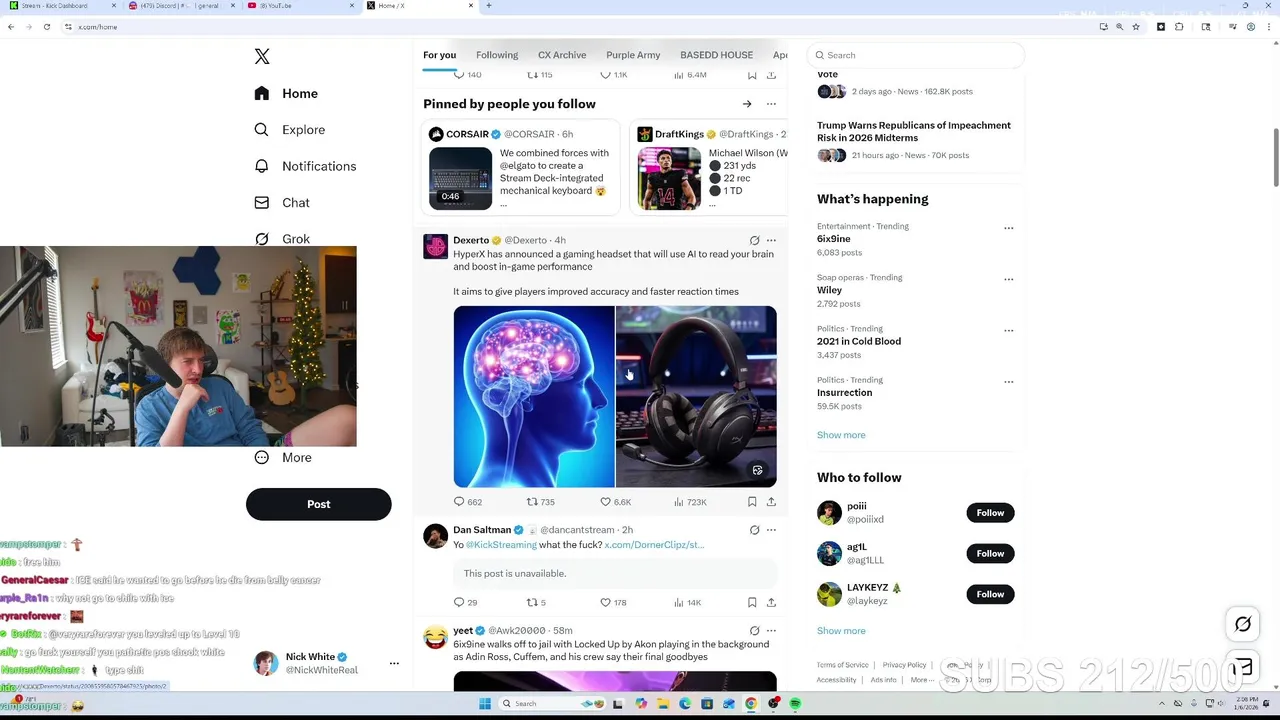This screenshot has height=720, width=1280.
Task: Share the Dan Saltman post
Action: pyautogui.click(x=771, y=602)
